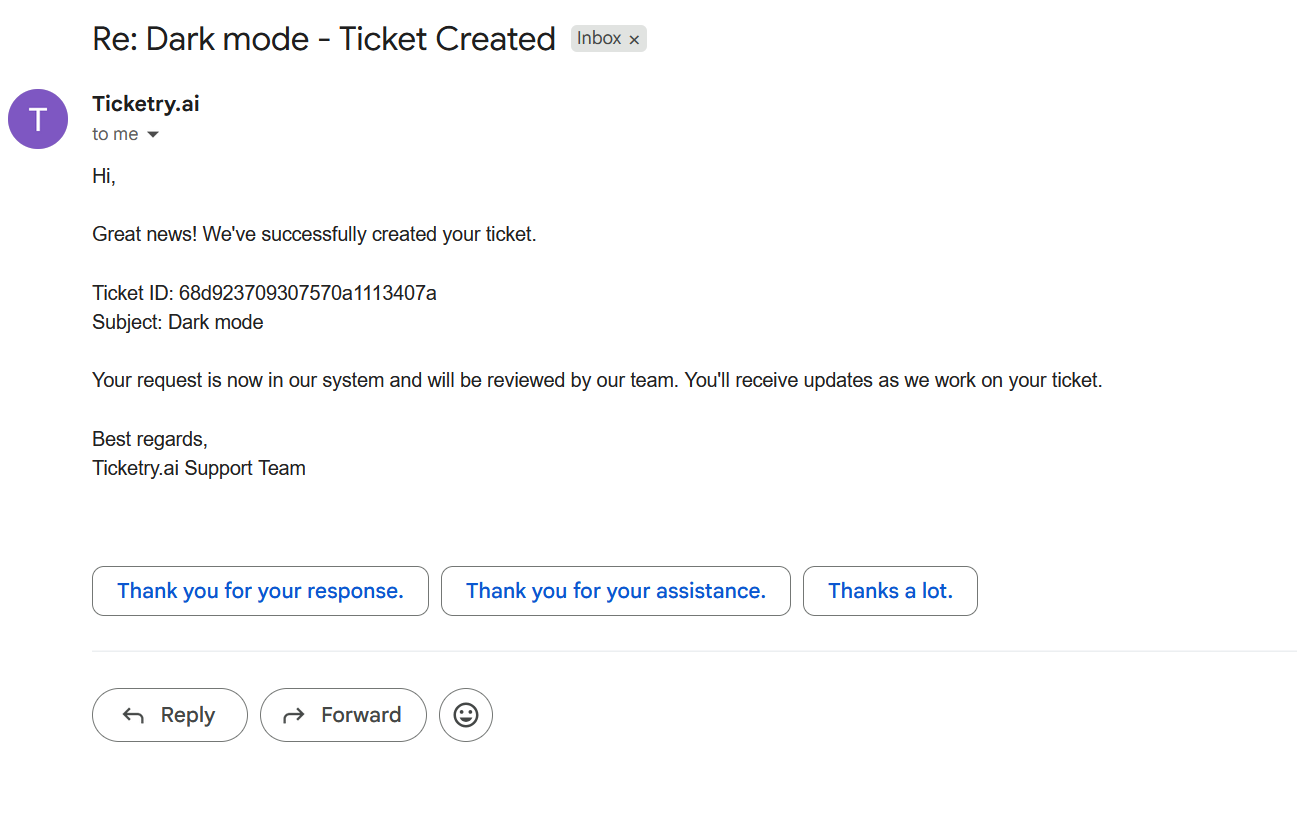
Task: Select smart reply "Thank you for your assistance."
Action: (x=615, y=591)
